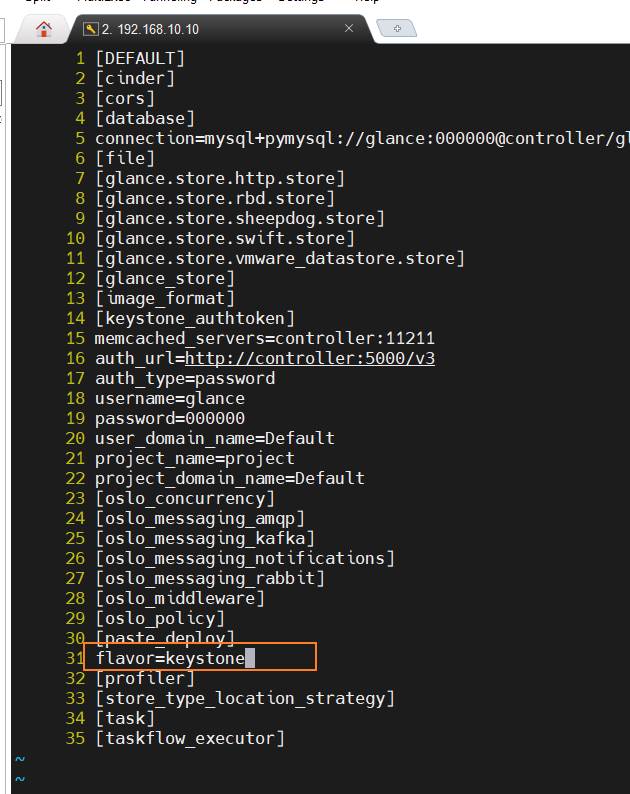Click the [image_format] section line
The image size is (630, 794).
165,298
